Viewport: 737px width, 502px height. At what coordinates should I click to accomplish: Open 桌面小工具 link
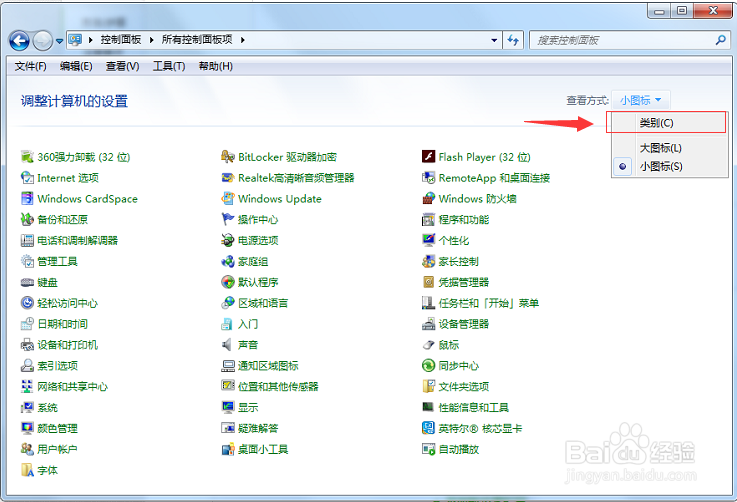click(263, 449)
